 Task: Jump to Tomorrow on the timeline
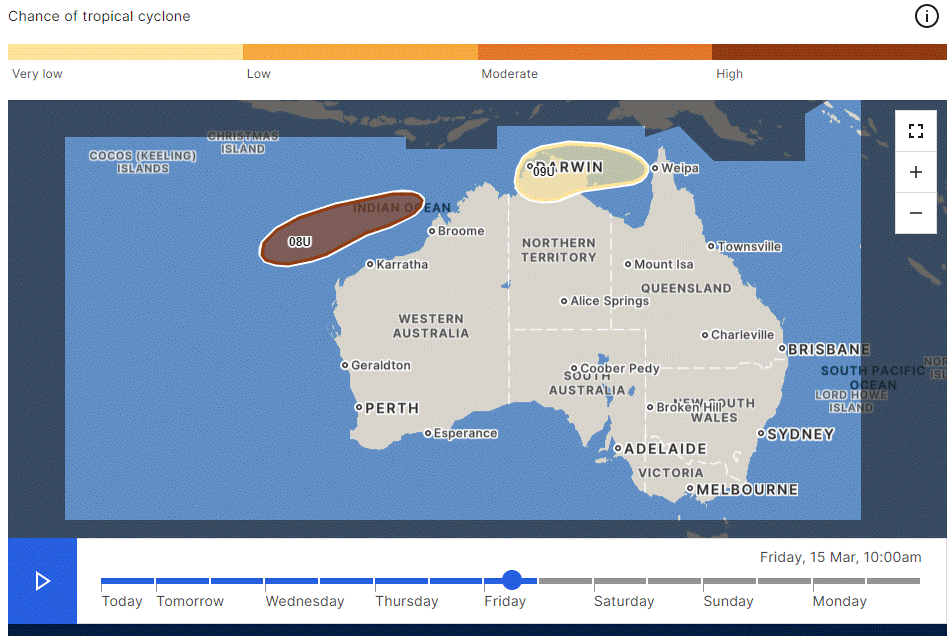coord(190,601)
